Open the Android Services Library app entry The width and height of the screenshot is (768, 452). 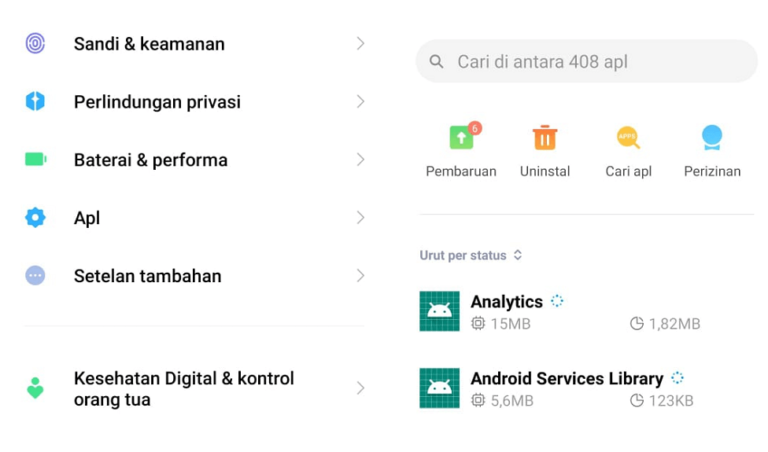coord(586,388)
